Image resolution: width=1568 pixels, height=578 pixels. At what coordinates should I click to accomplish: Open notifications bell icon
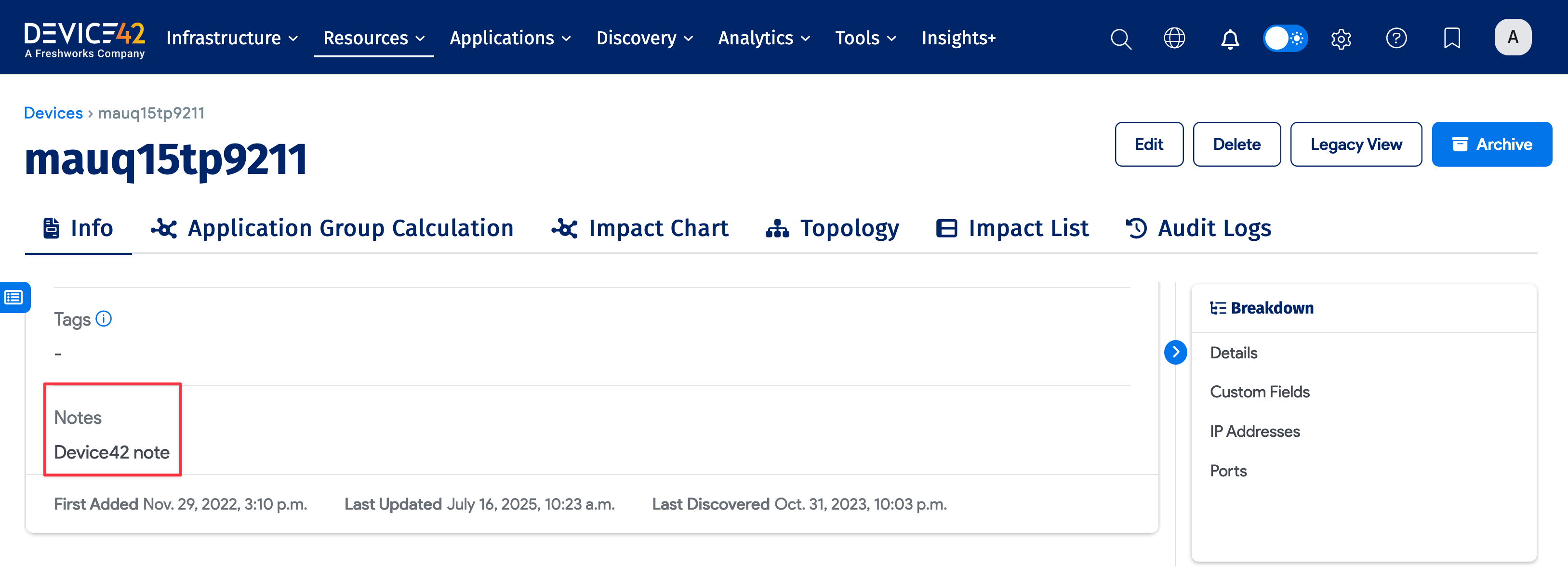[1230, 39]
